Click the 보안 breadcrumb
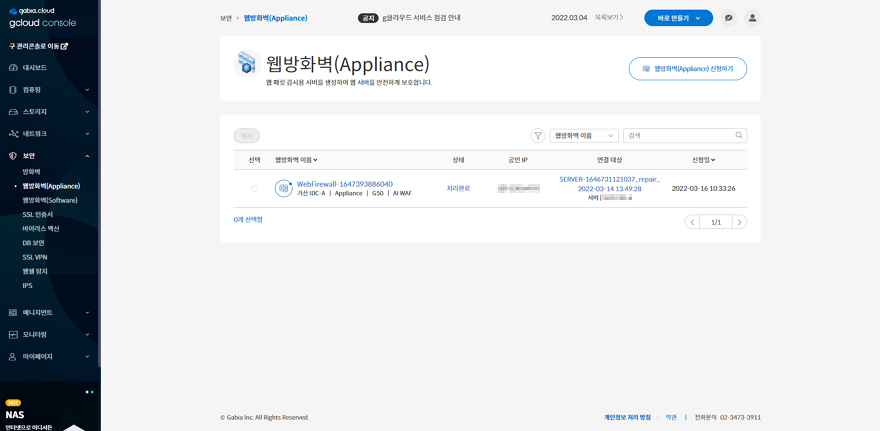 (226, 18)
